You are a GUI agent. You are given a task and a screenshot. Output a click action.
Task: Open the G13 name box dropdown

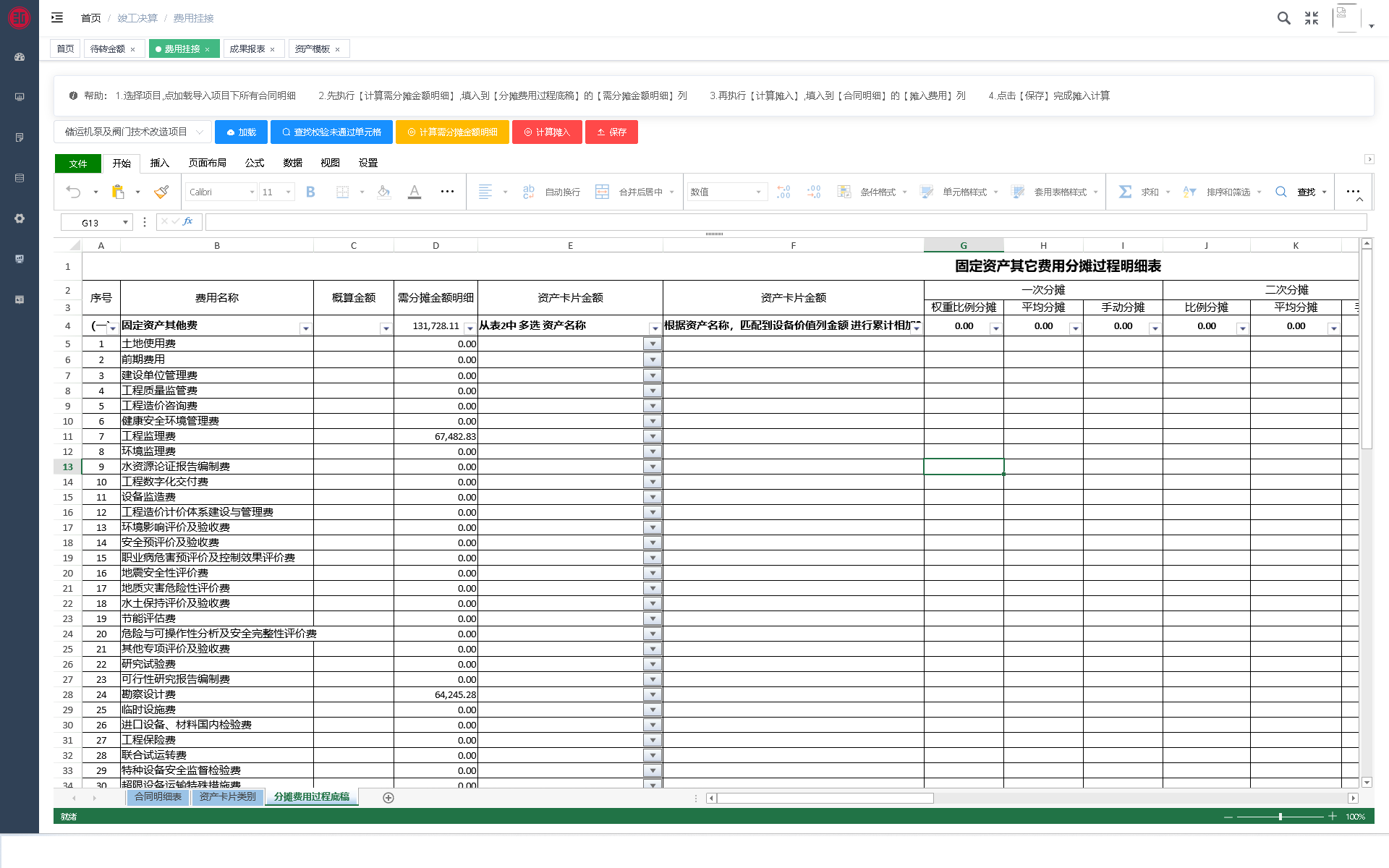(x=125, y=222)
